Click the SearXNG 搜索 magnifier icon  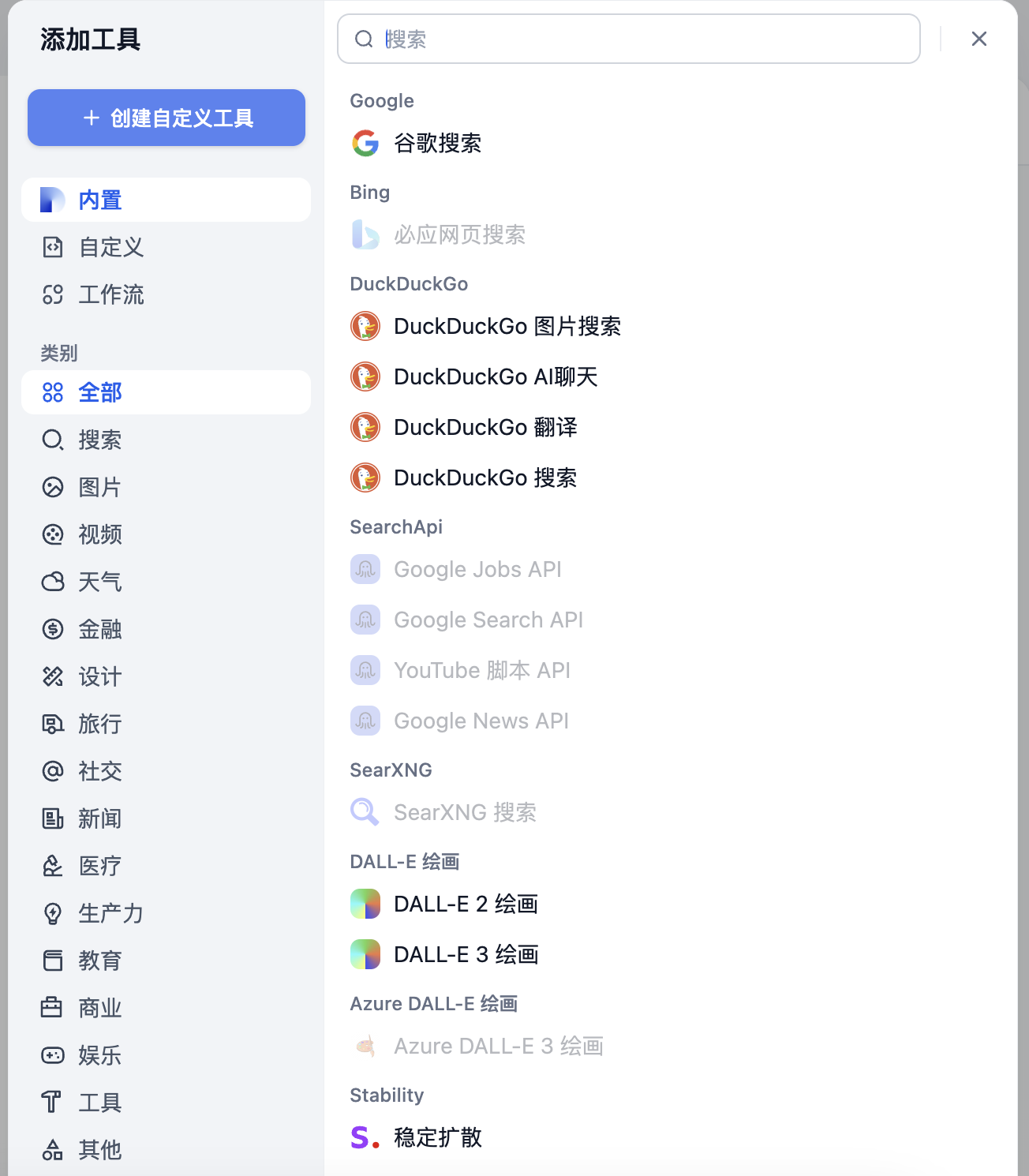point(365,811)
